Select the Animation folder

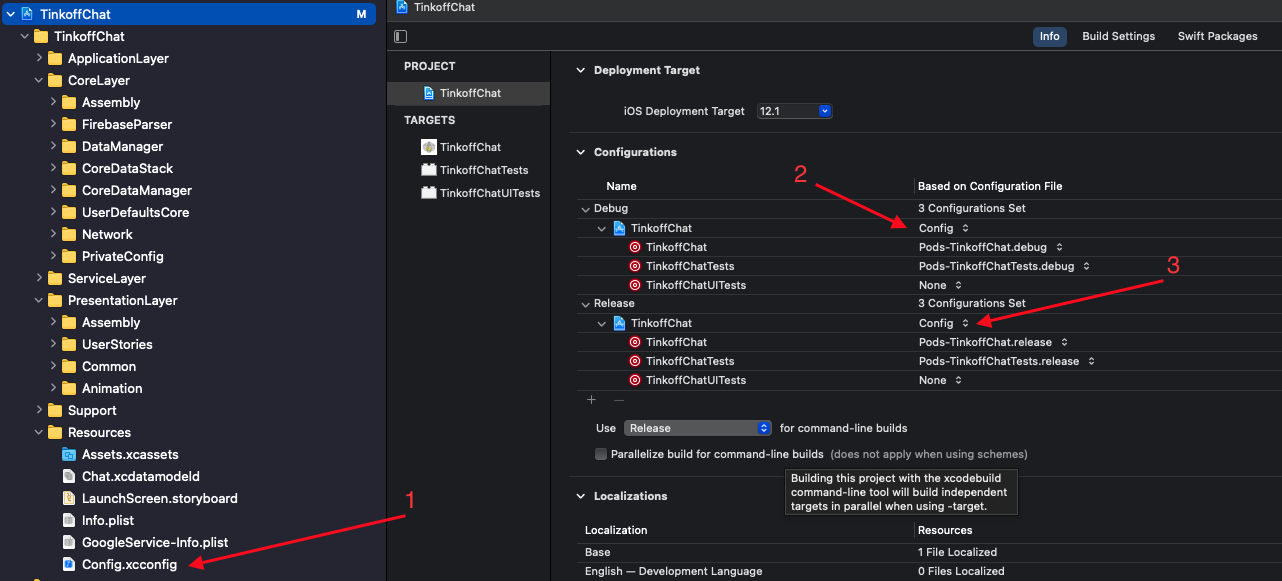111,388
